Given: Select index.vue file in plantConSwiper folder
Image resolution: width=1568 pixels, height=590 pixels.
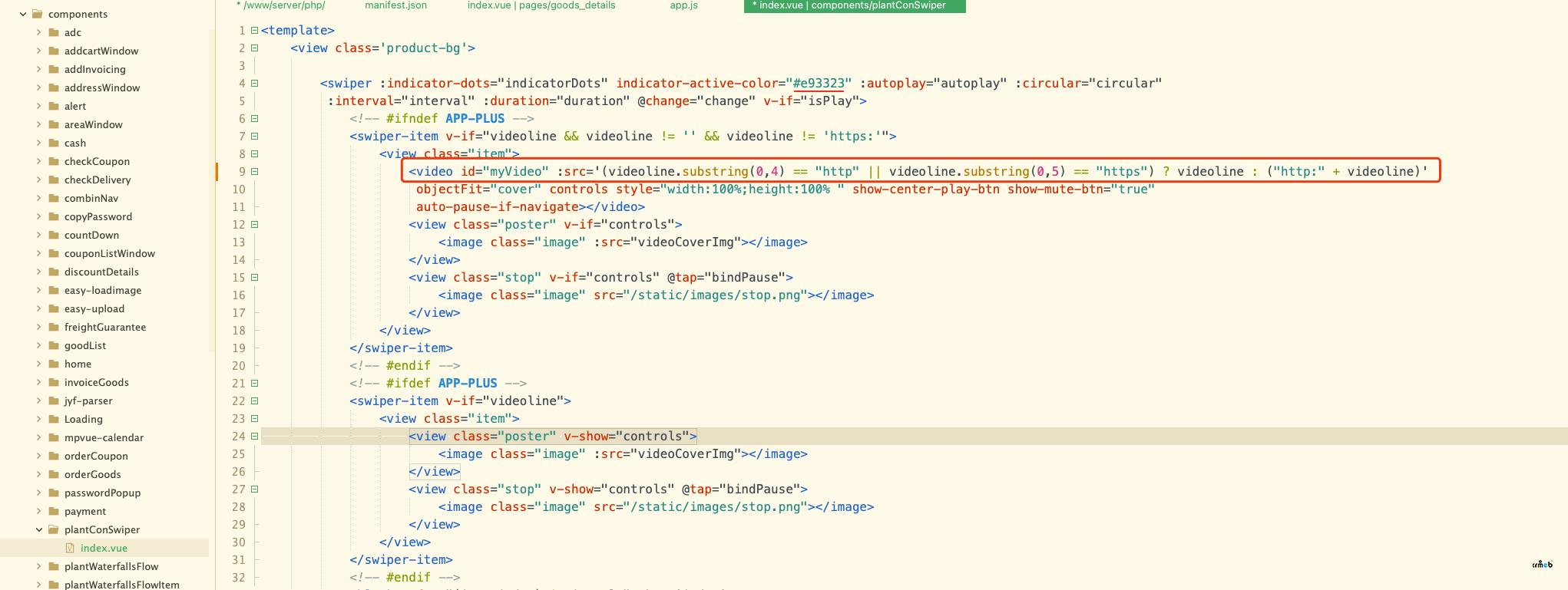Looking at the screenshot, I should point(104,548).
